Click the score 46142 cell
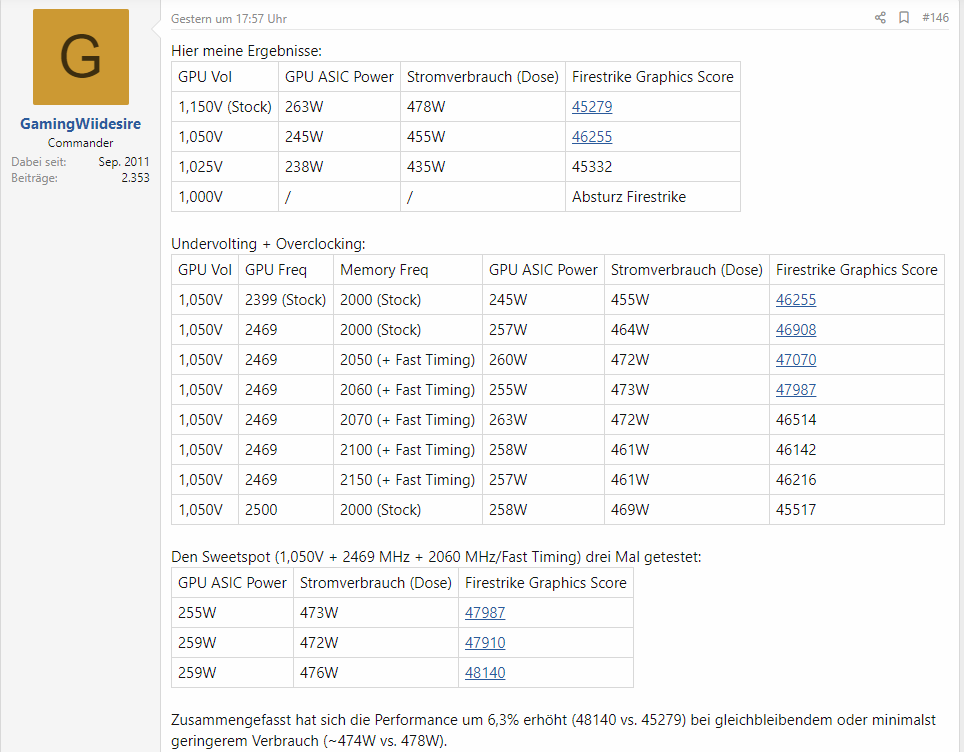Viewport: 964px width, 752px height. coord(857,450)
